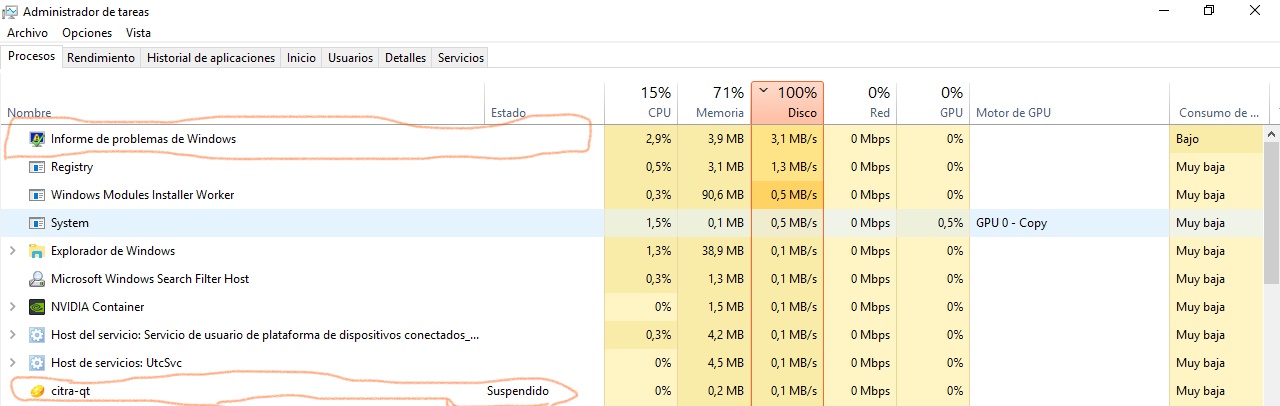
Task: Expand Host de servicios: UtcSvc row
Action: coord(12,363)
